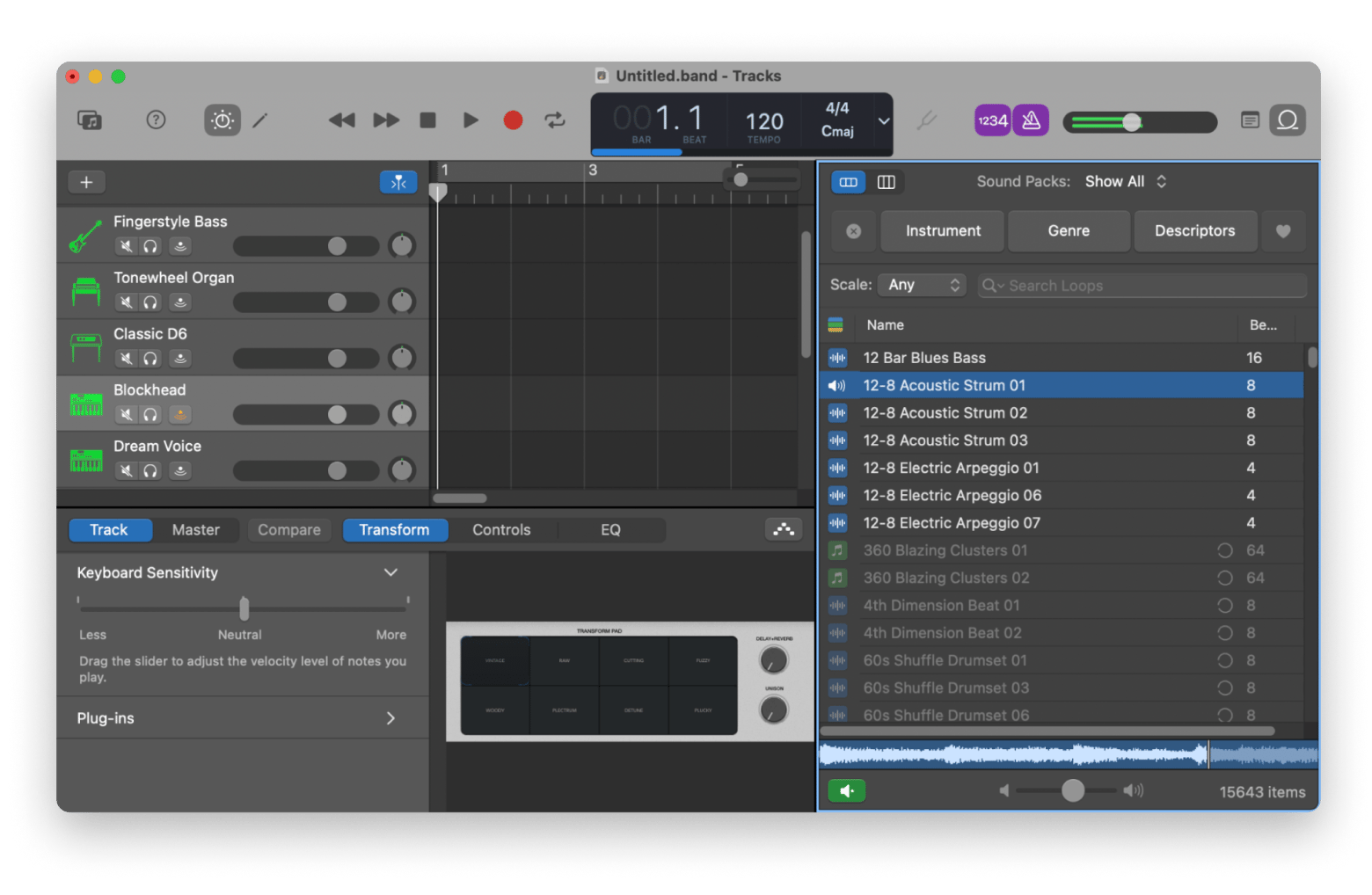Click the Genre filter button
This screenshot has width=1372, height=895.
pos(1069,230)
